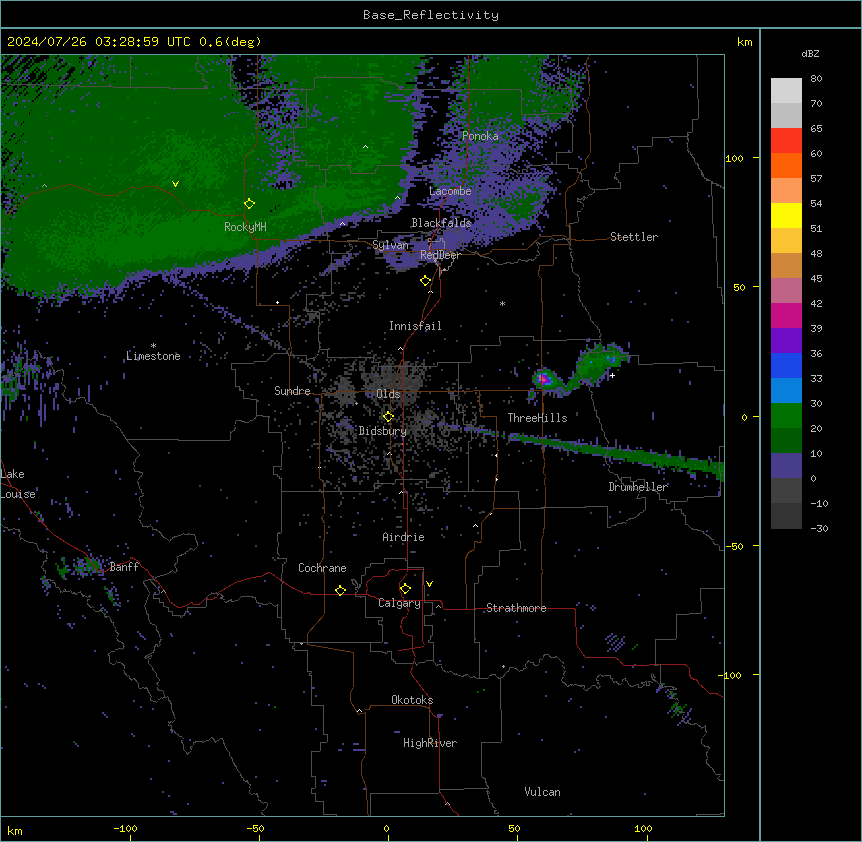The height and width of the screenshot is (842, 862).
Task: Click the RedDeer city label
Action: pos(440,255)
